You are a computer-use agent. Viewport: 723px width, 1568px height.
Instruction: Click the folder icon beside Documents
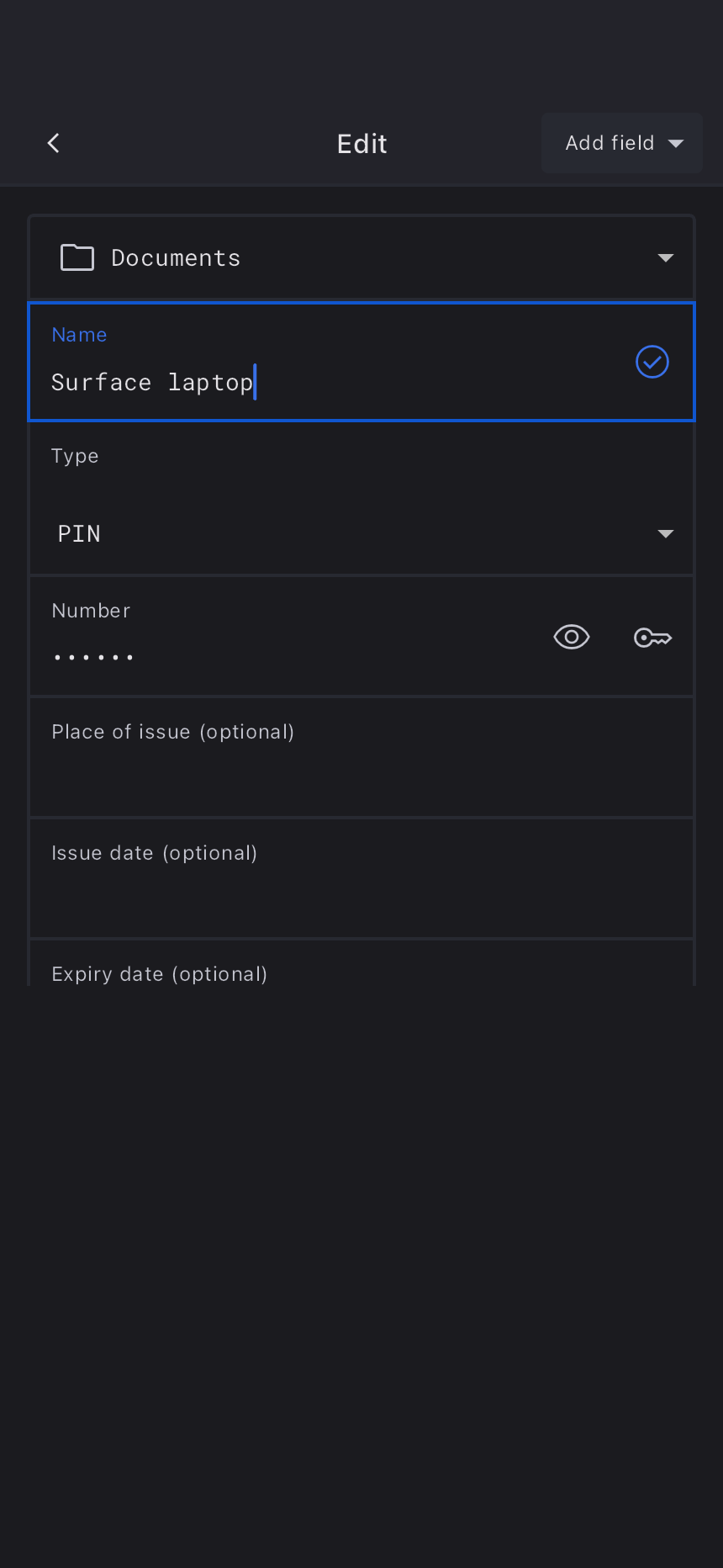pyautogui.click(x=77, y=257)
